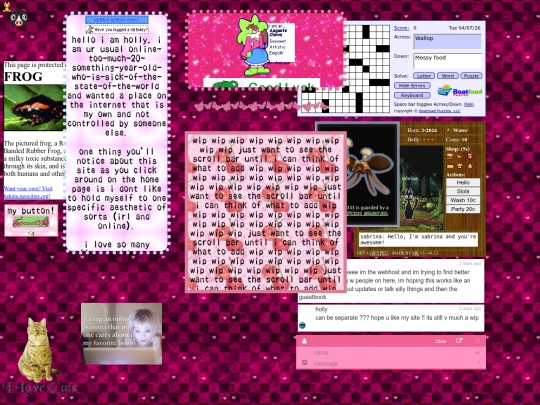Click sabrina's greeting speech box

418,240
